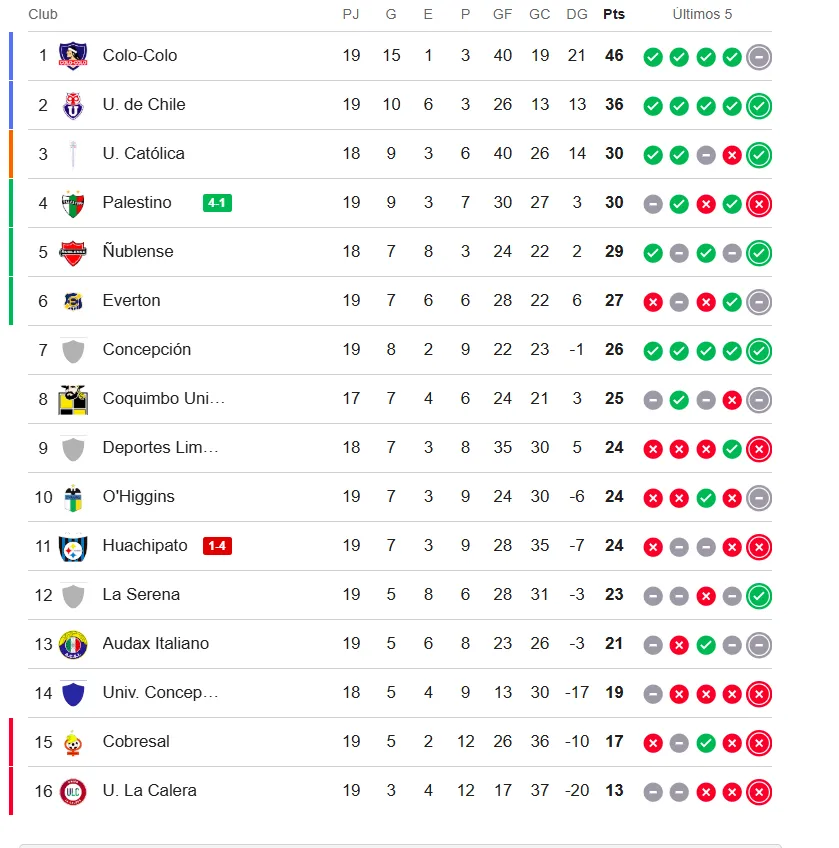Click the Coquimbo Unido pirate logo

[73, 400]
